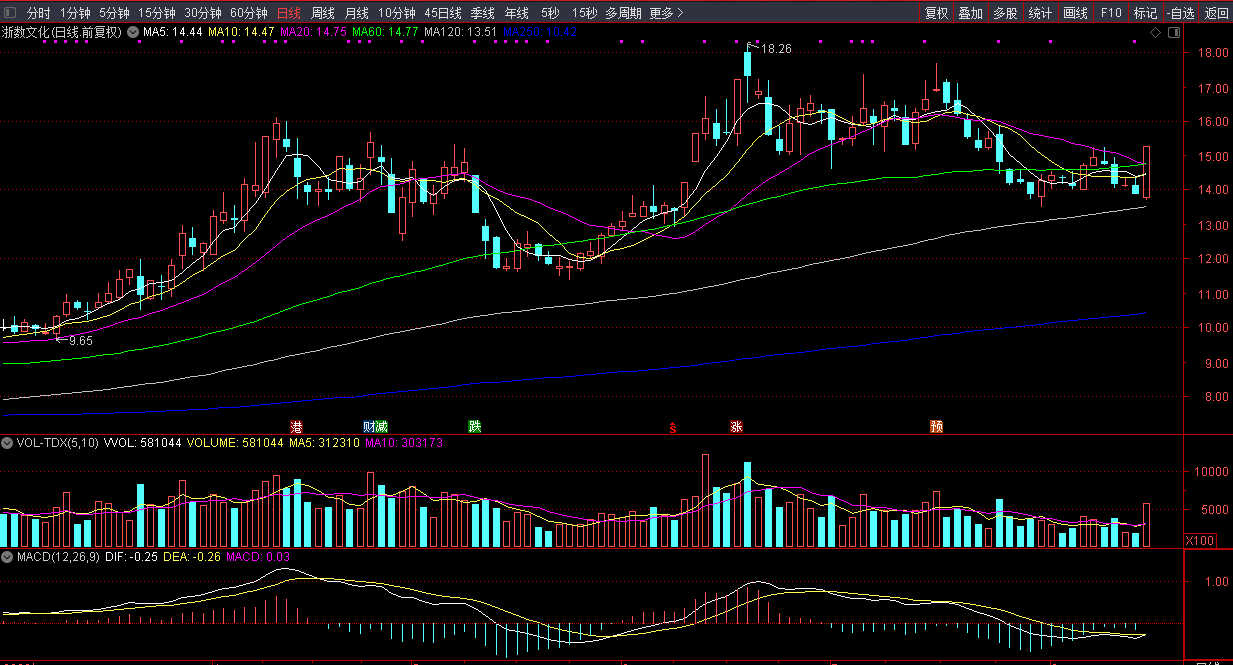1233x665 pixels.
Task: Click the 复权 adjustment button
Action: [936, 13]
